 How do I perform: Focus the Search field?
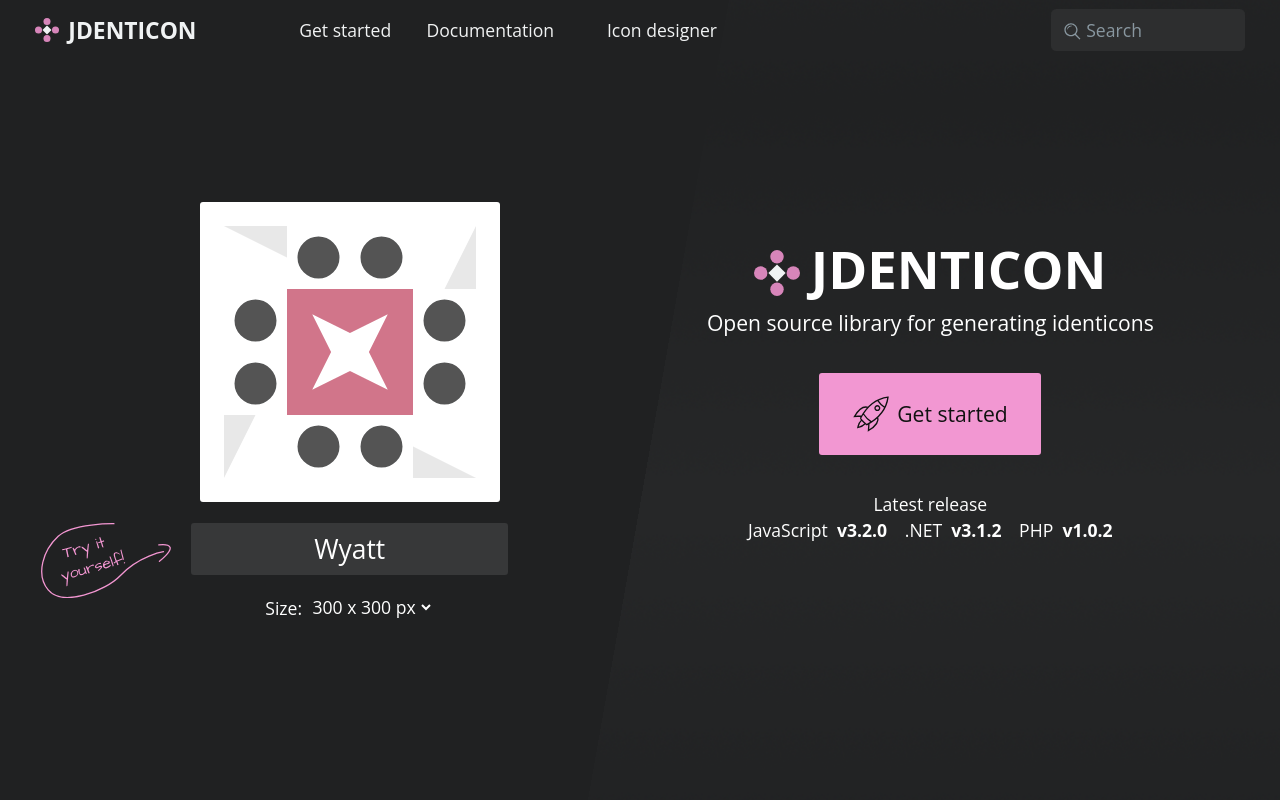1148,30
